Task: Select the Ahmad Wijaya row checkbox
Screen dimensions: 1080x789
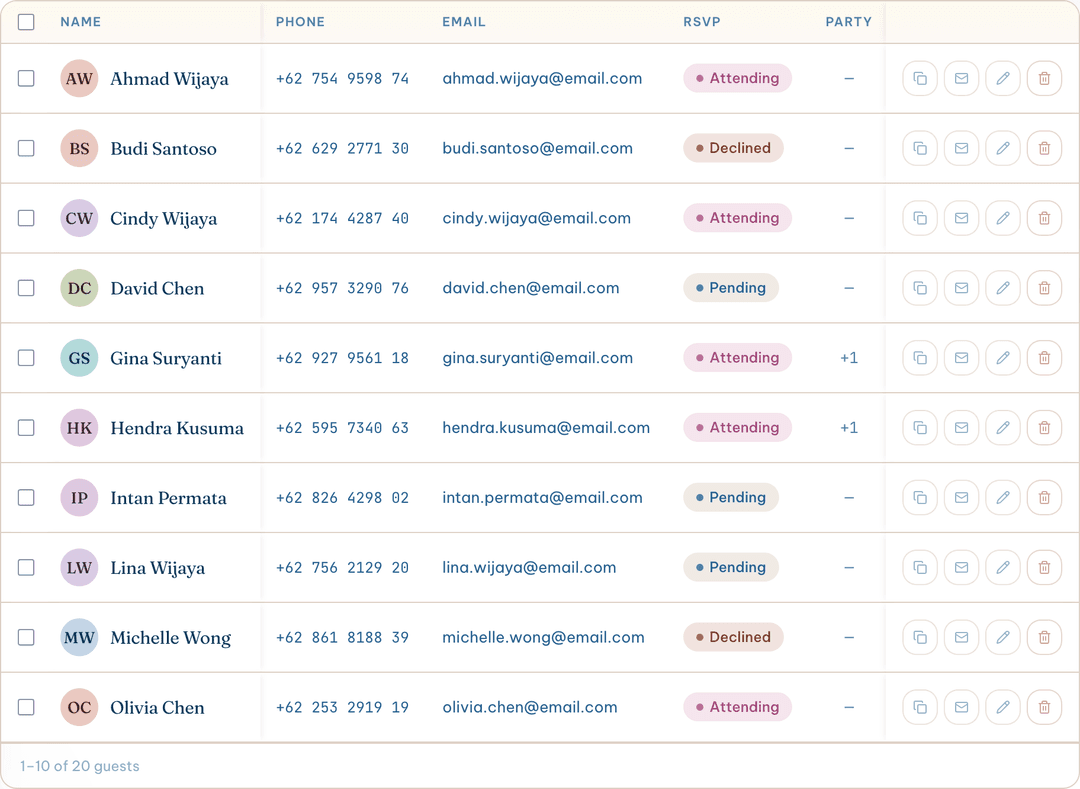Action: point(26,78)
